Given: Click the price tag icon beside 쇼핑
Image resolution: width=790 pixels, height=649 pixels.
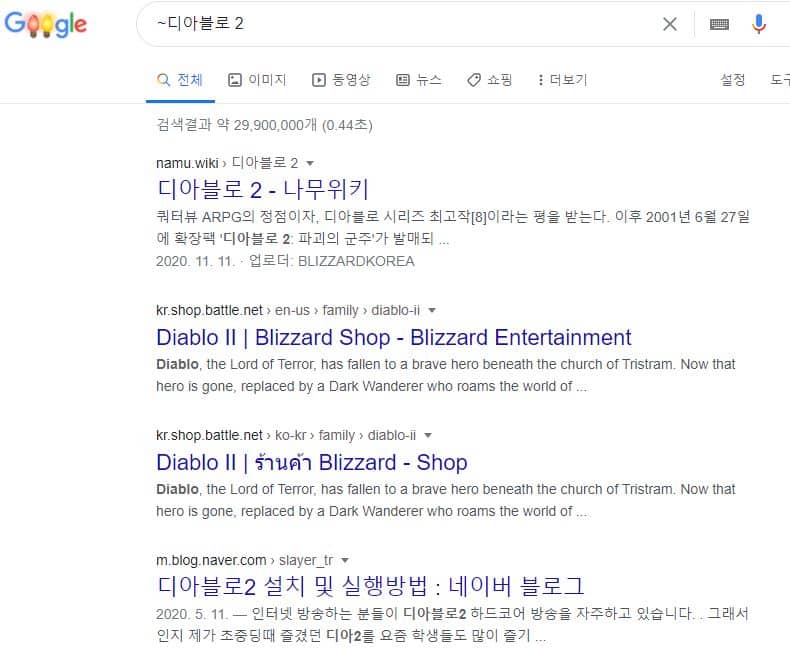Looking at the screenshot, I should pyautogui.click(x=474, y=80).
